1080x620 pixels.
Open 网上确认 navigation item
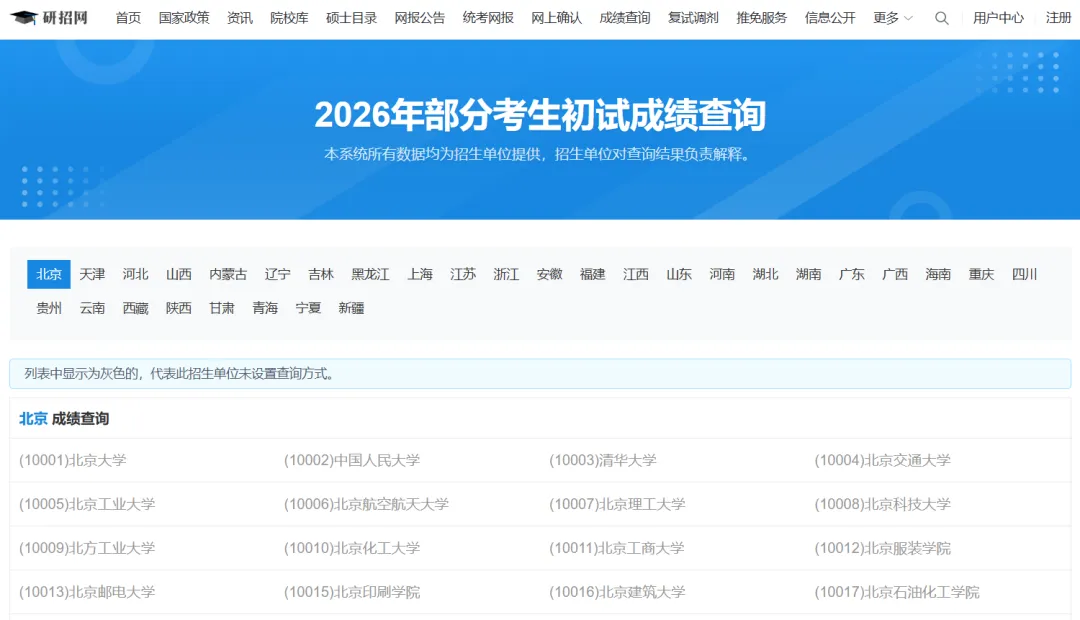coord(557,18)
